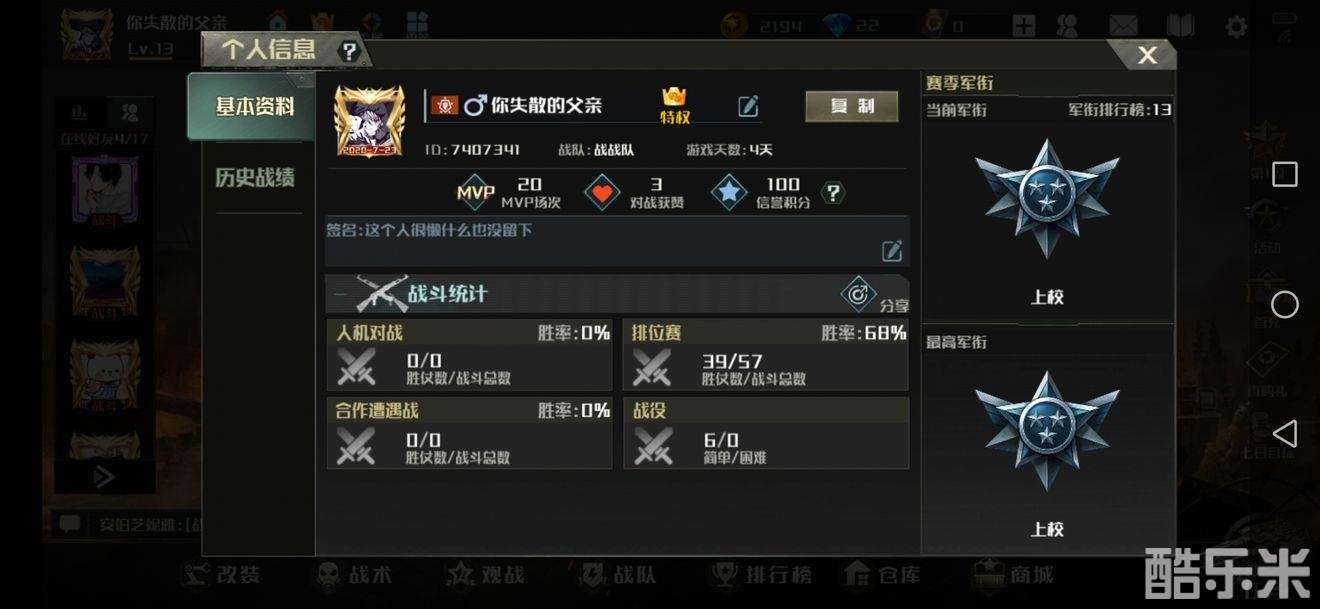Open the 个人信息 title help icon
1320x609 pixels.
348,51
